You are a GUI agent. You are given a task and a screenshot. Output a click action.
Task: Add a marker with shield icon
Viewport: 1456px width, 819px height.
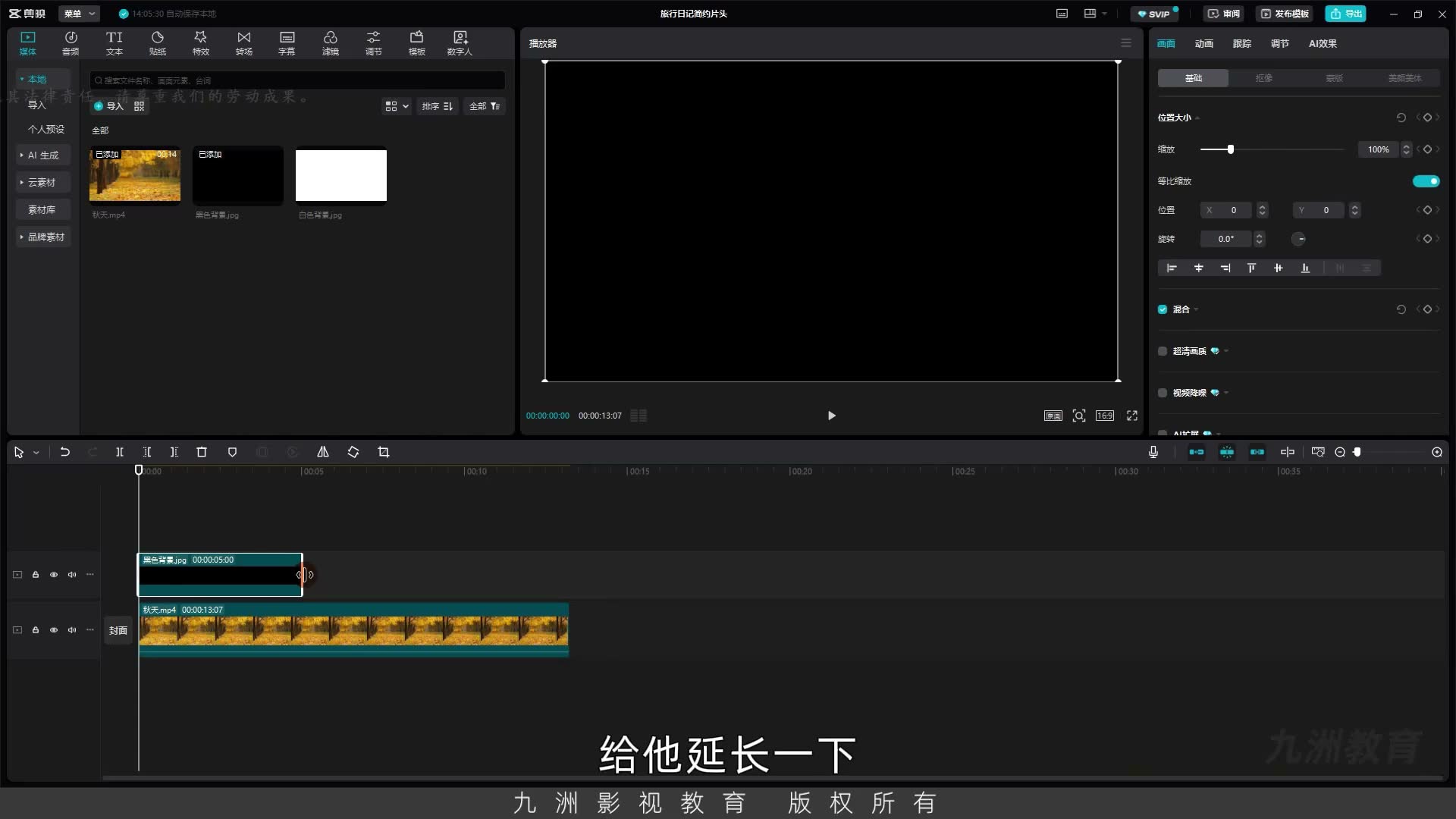[233, 452]
